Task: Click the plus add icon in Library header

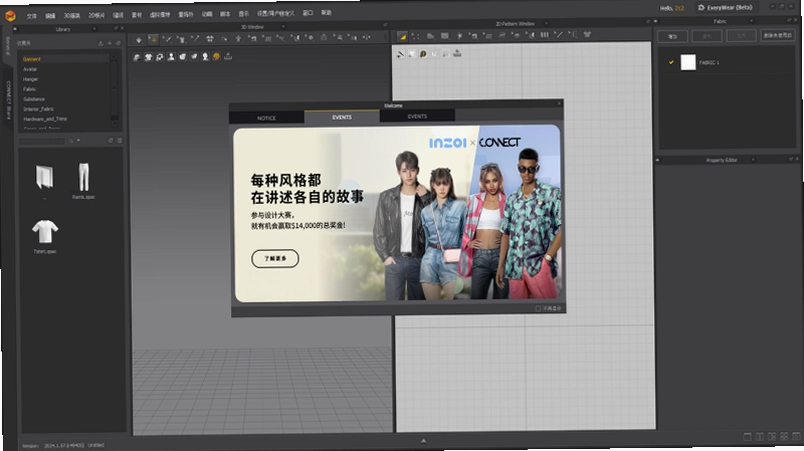Action: point(109,43)
